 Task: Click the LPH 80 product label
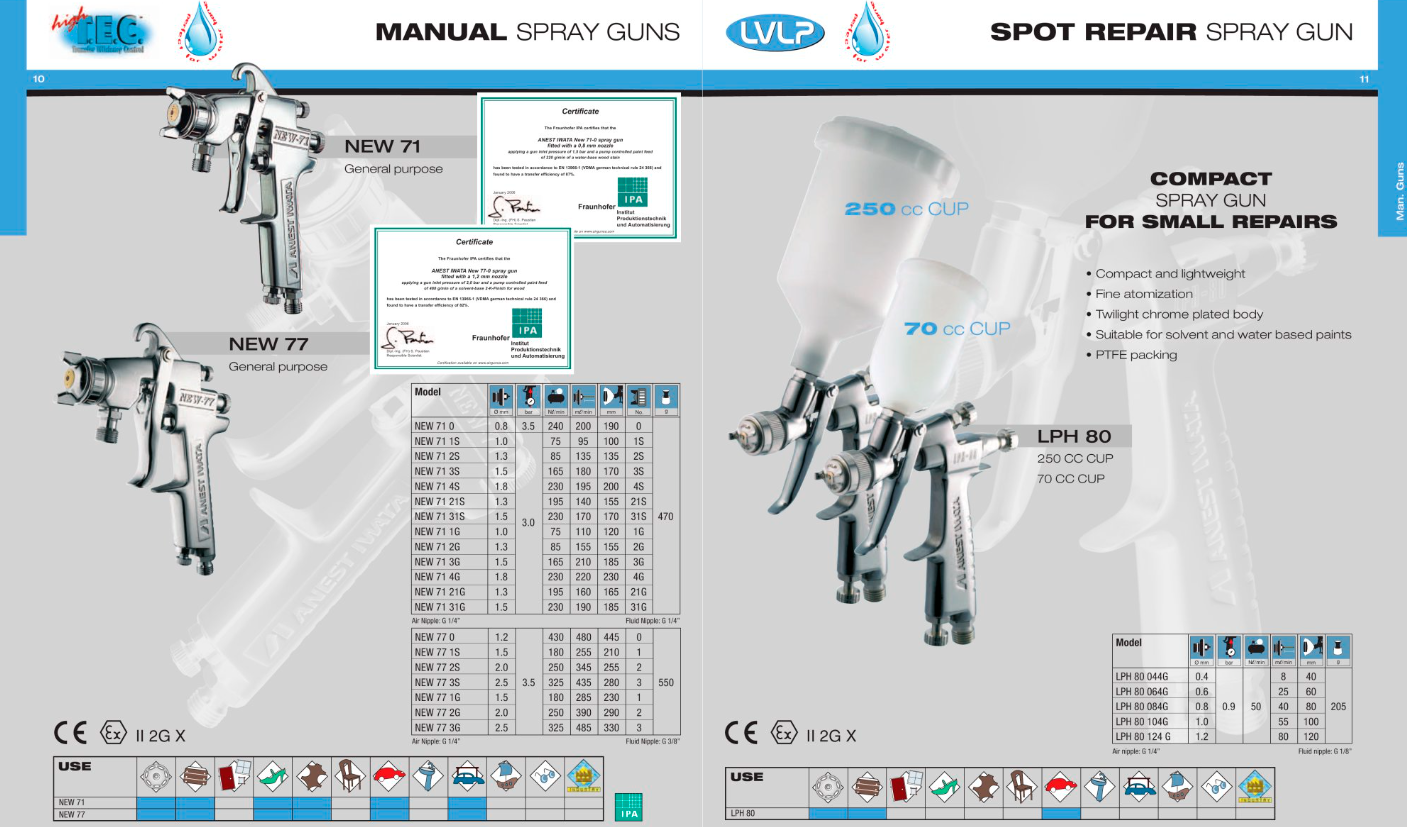pos(1074,437)
